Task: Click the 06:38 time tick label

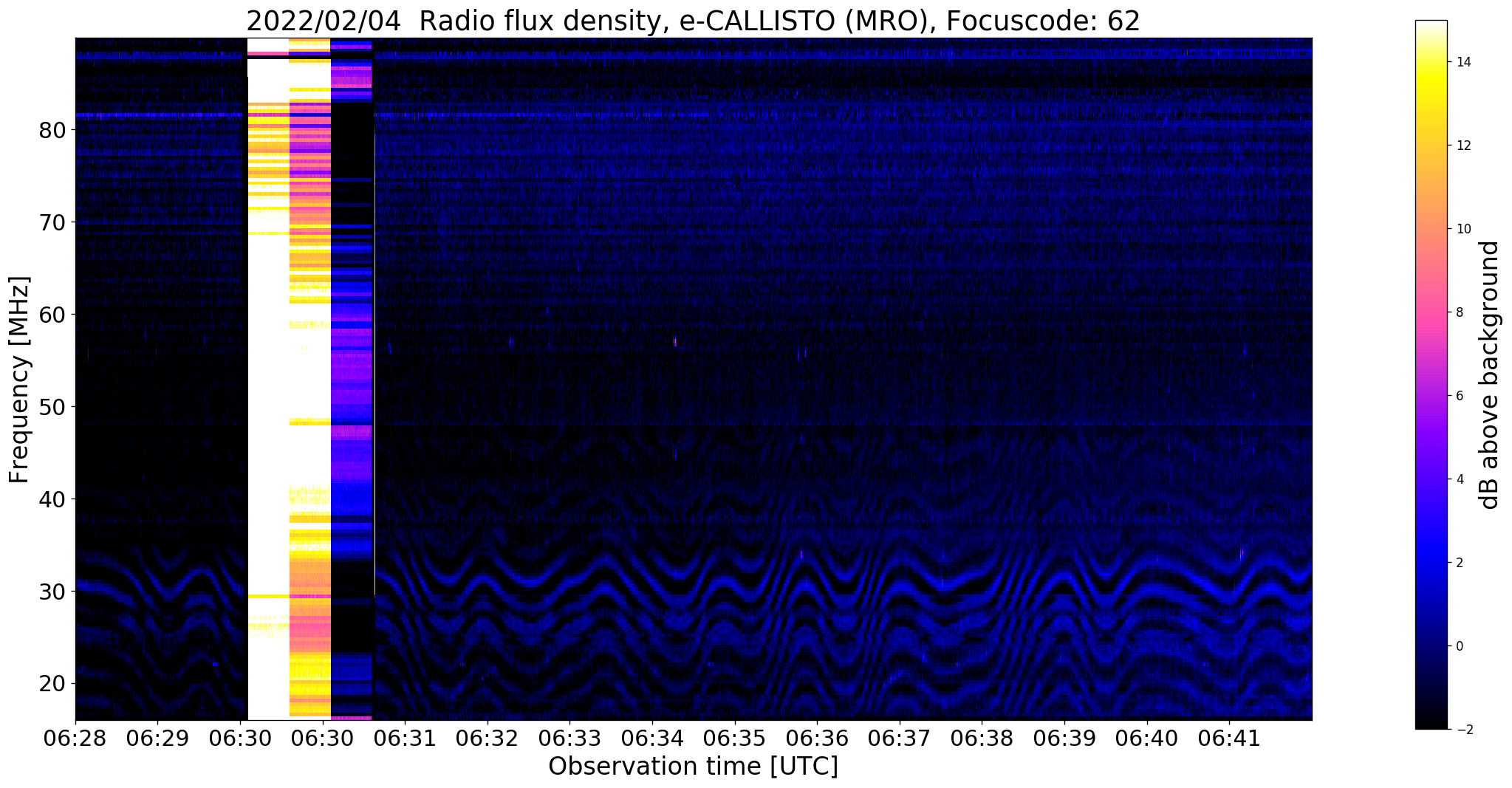Action: click(x=982, y=738)
